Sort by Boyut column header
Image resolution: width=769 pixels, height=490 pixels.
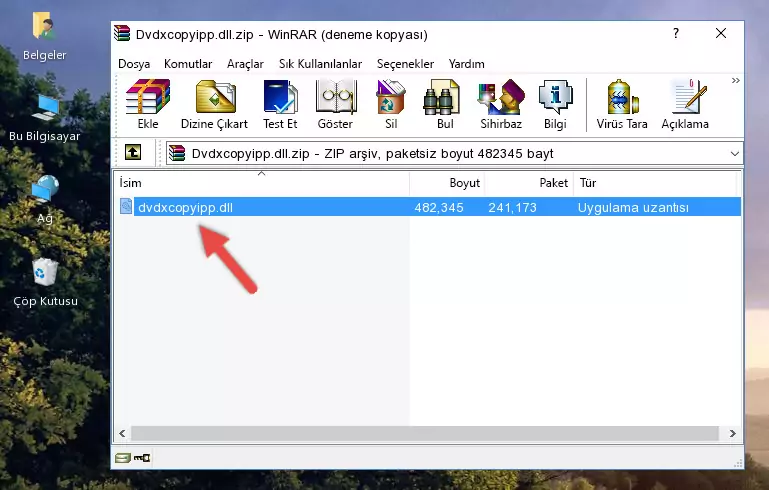pos(447,183)
